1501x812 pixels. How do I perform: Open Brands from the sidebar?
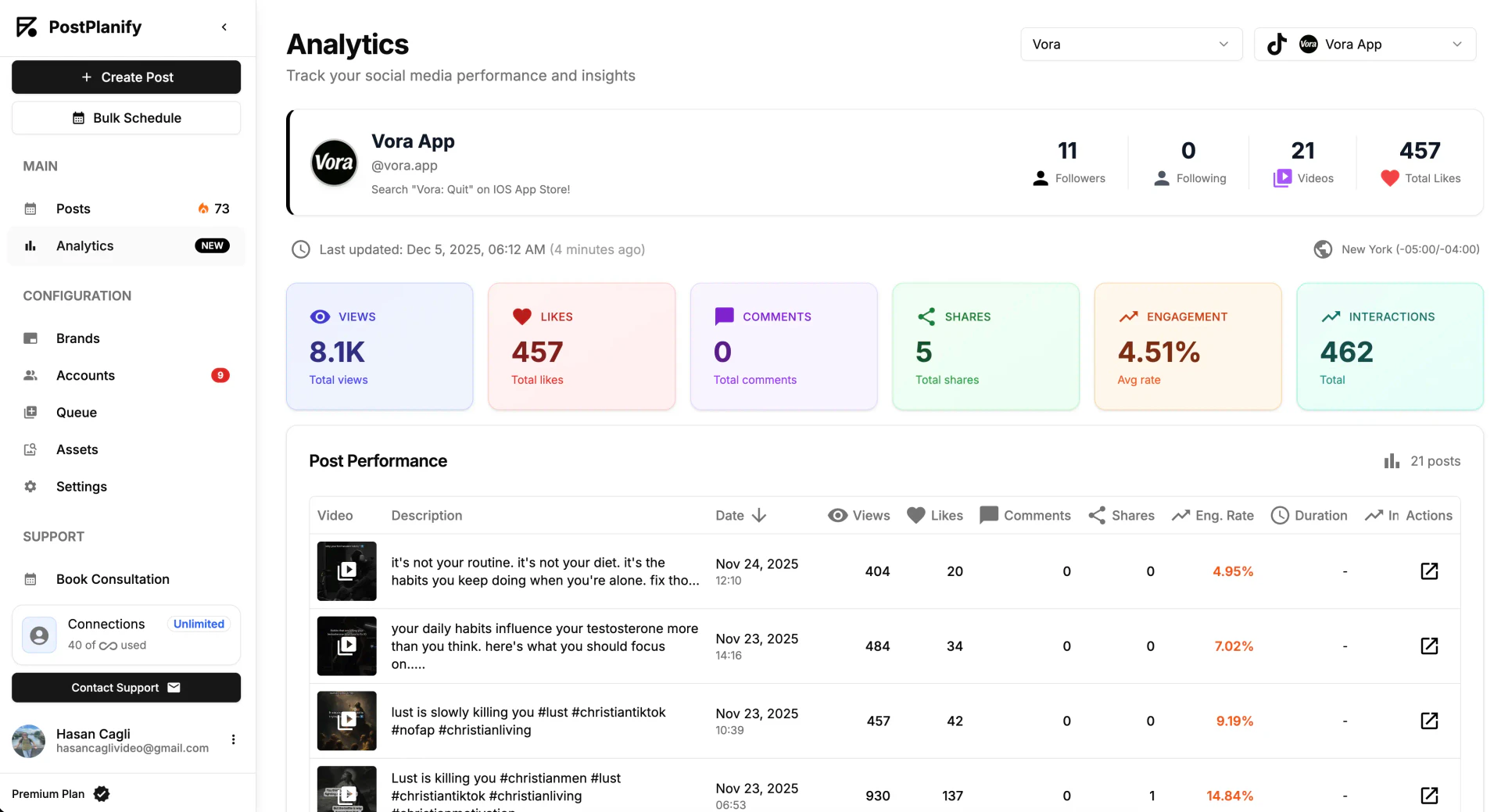click(77, 338)
